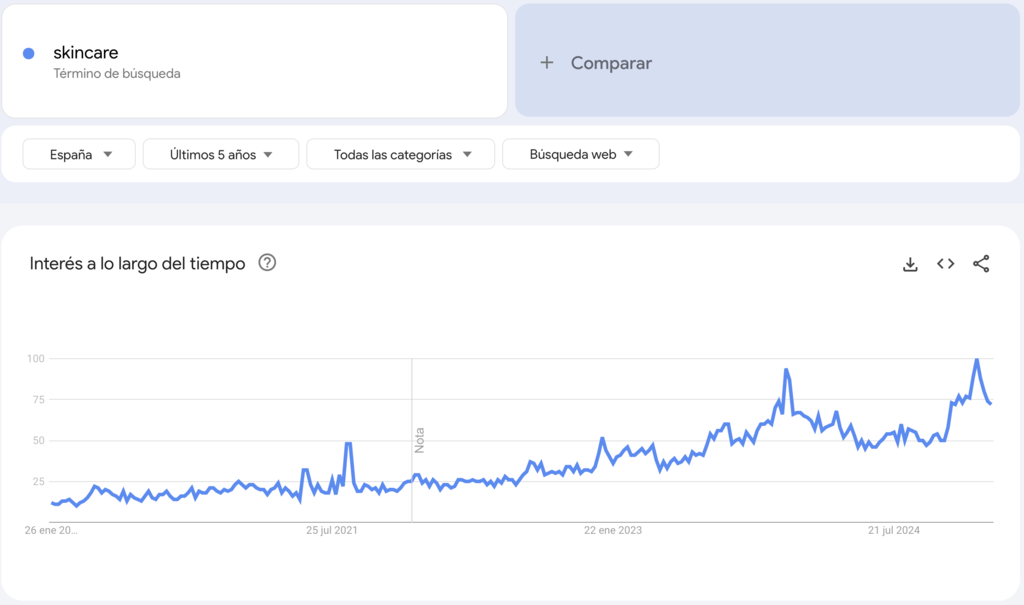Open the España region dropdown
The height and width of the screenshot is (605, 1024).
[78, 153]
